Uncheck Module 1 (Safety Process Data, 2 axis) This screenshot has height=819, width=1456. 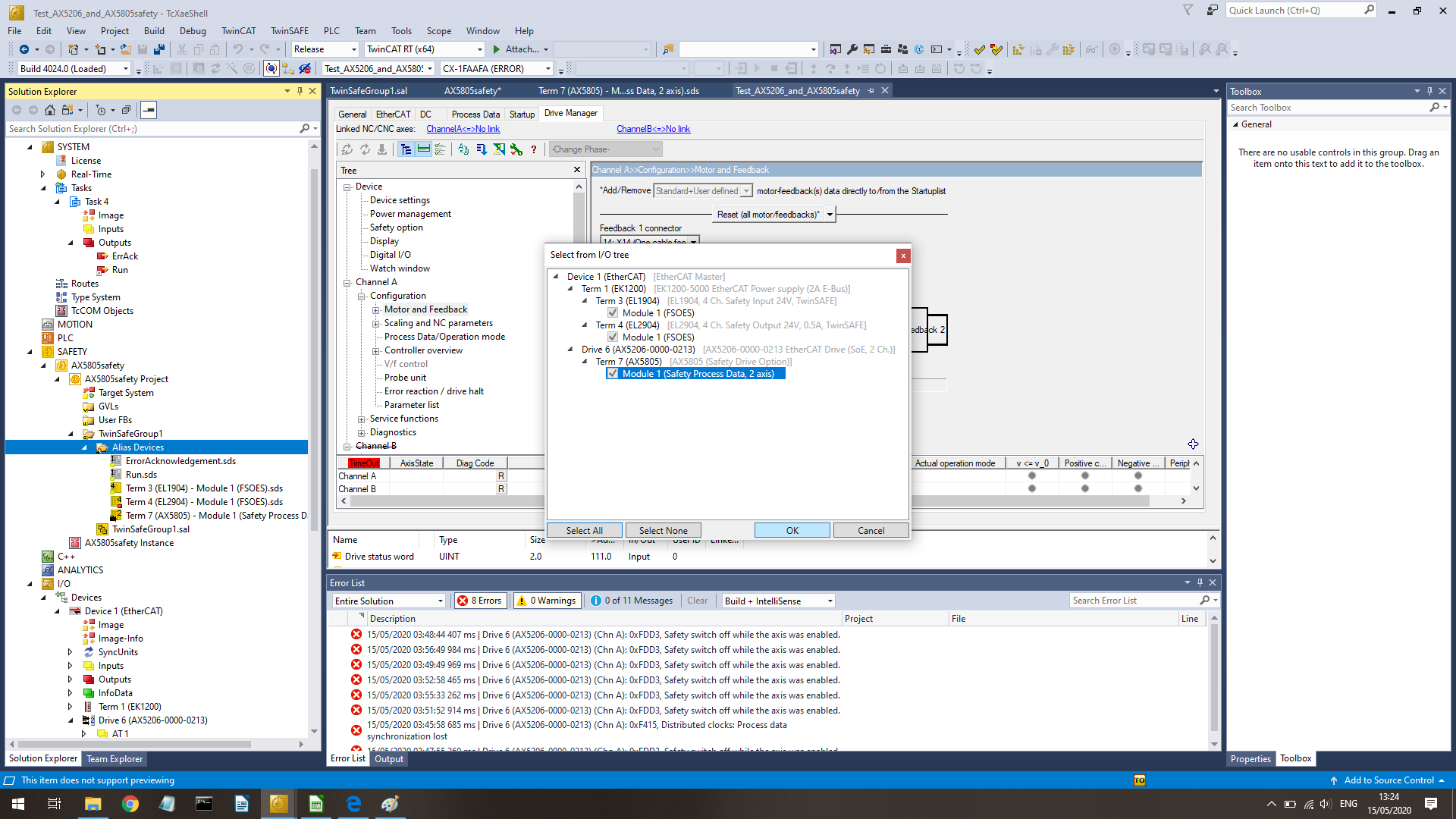coord(613,374)
